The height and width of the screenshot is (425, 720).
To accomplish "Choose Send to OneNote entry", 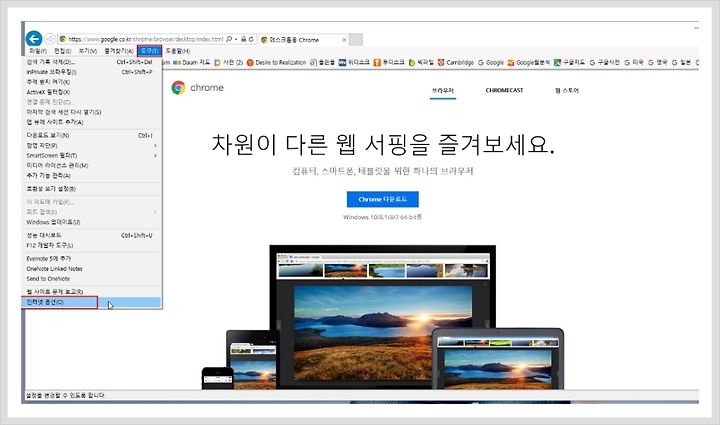I will [91, 279].
